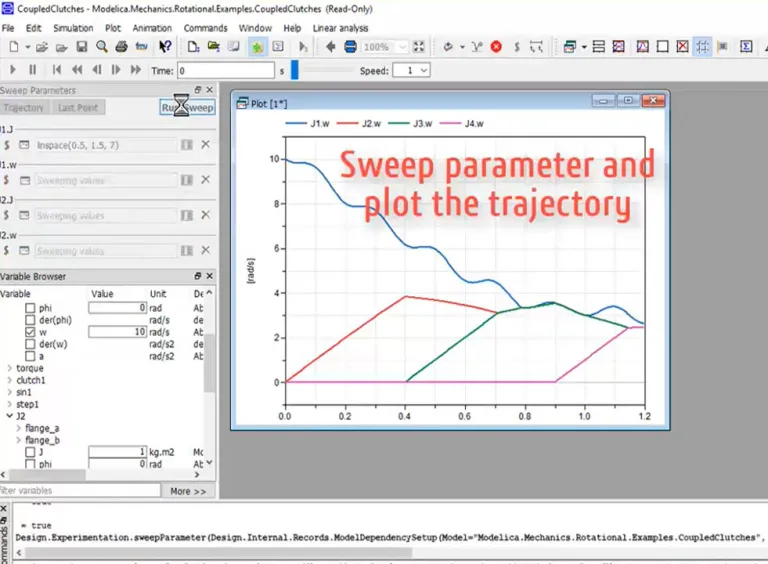Click the erase plot content red X icon
The image size is (768, 564).
coord(682,47)
